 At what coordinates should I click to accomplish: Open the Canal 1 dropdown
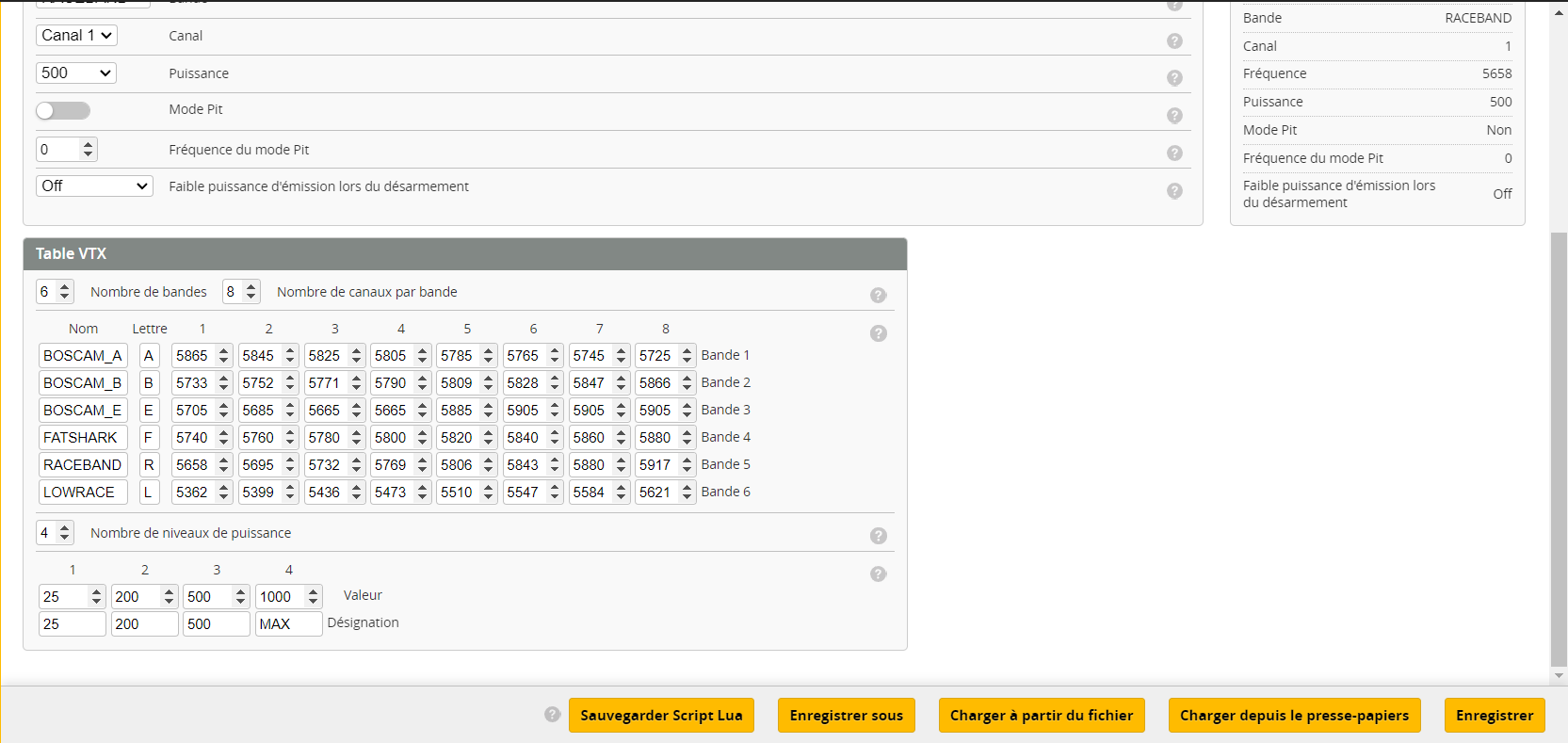coord(76,36)
